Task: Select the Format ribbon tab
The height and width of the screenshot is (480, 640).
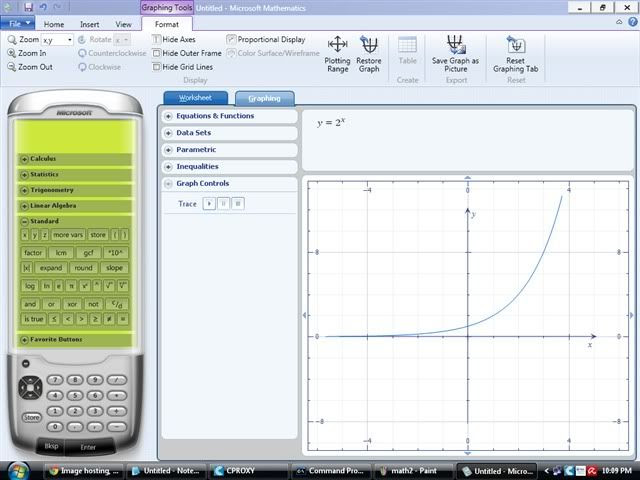Action: 167,24
